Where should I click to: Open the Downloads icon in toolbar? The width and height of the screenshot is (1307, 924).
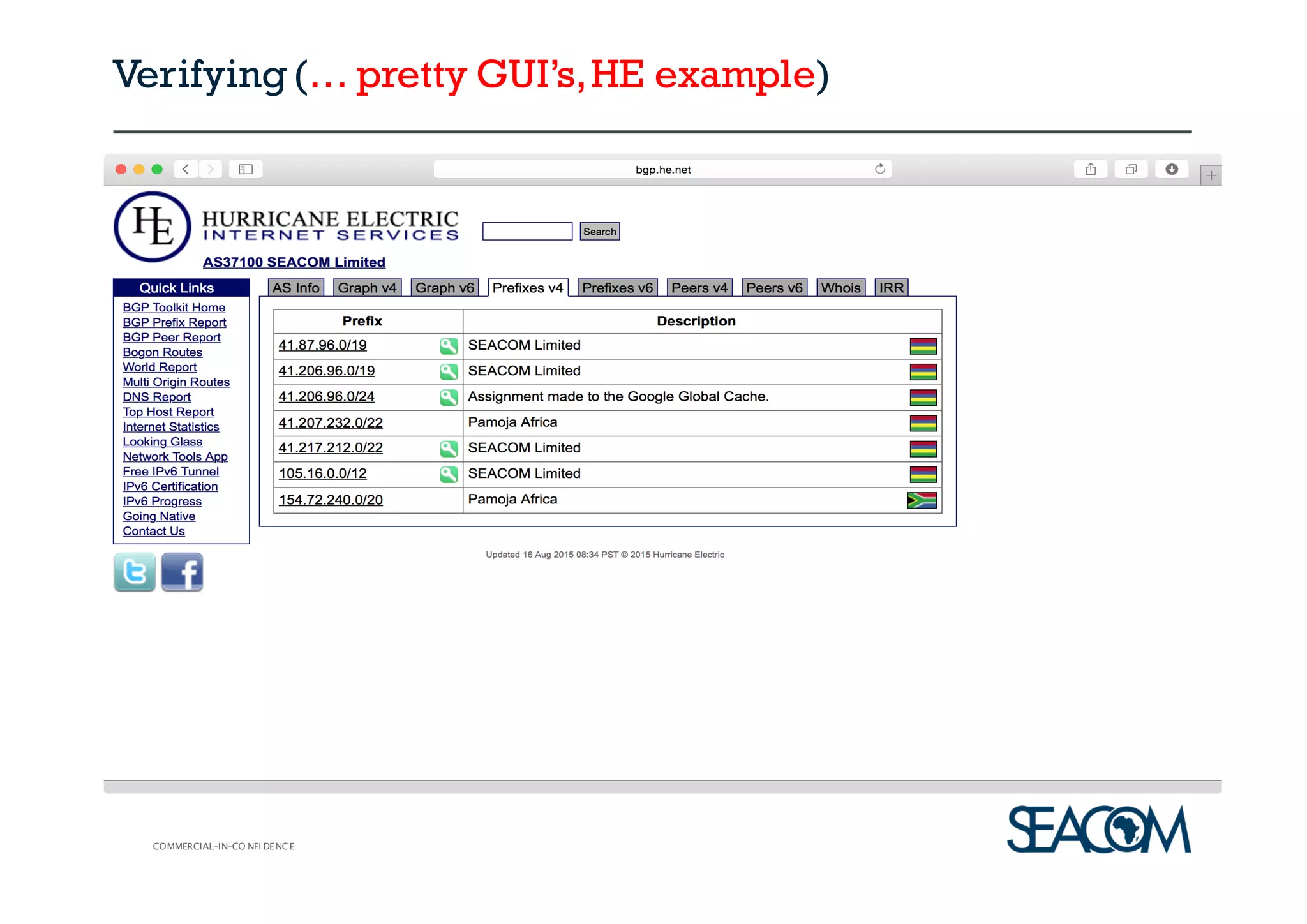point(1172,169)
